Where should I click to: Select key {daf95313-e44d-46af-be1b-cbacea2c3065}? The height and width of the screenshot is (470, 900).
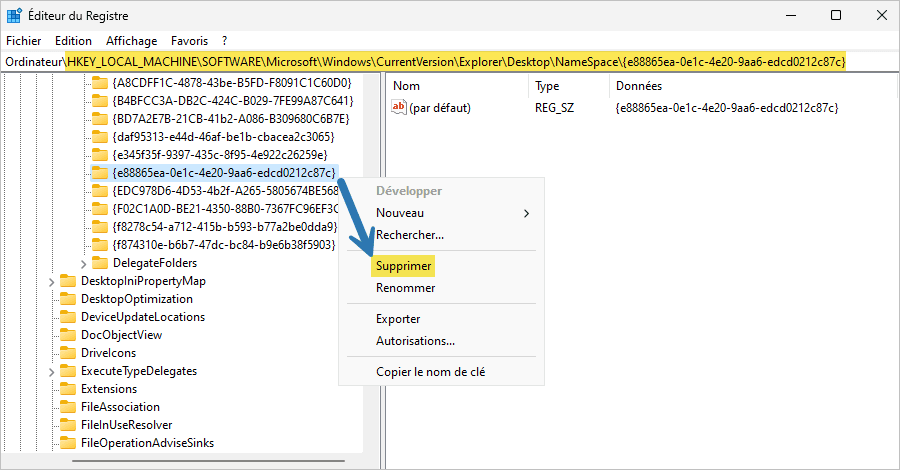(x=224, y=137)
